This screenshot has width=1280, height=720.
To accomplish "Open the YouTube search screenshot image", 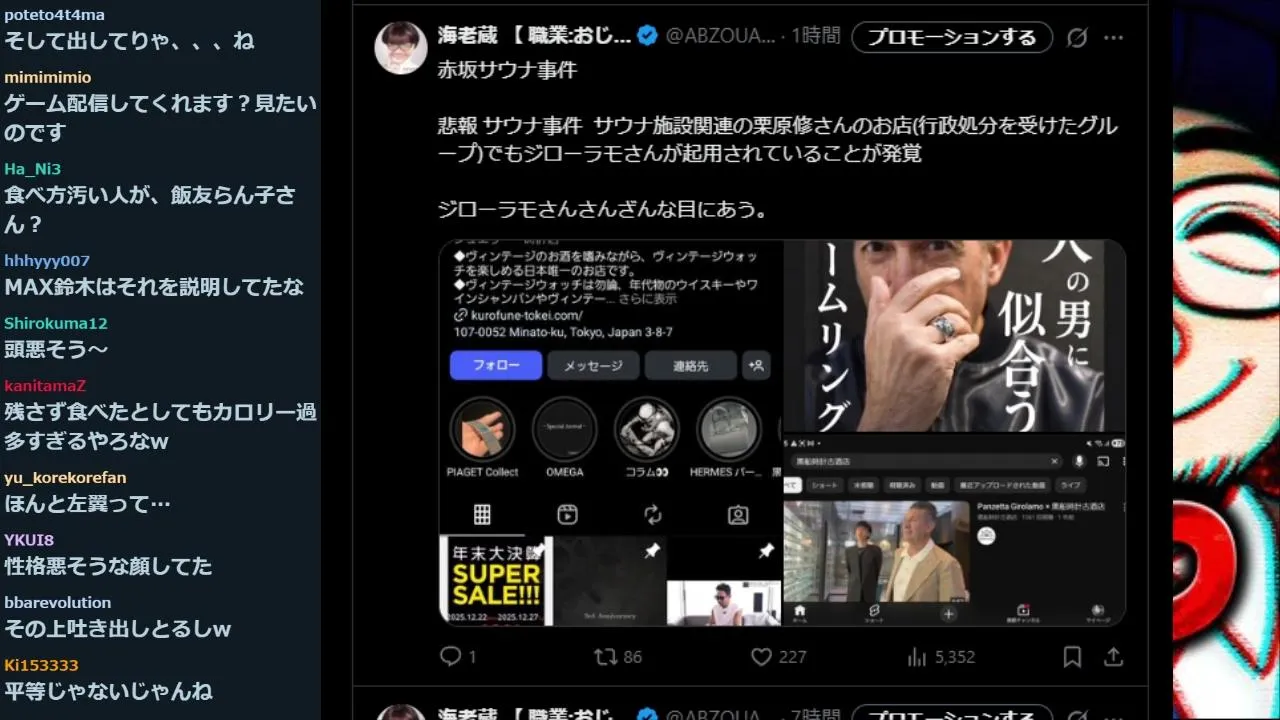I will click(955, 530).
